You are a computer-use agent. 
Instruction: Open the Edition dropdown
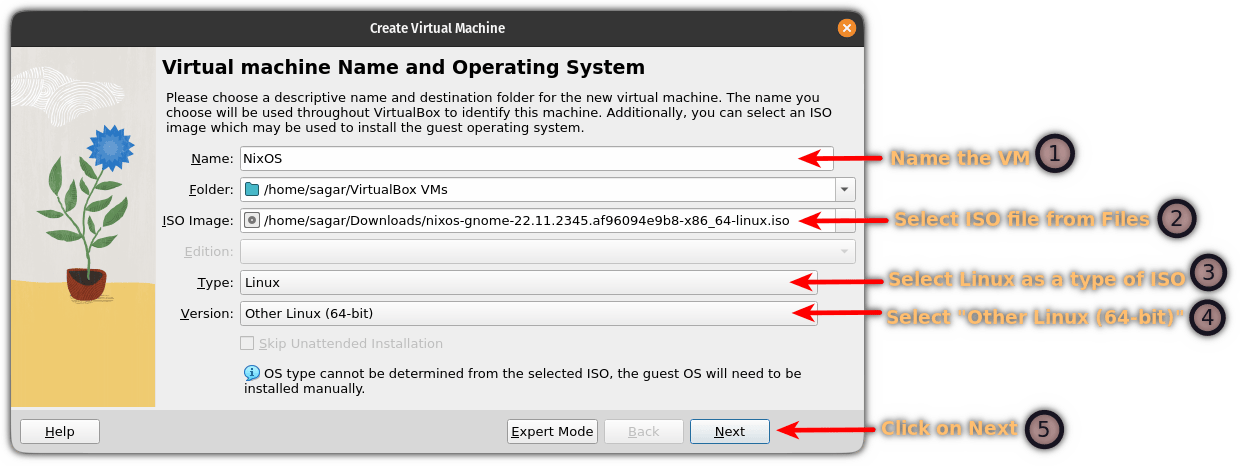click(x=547, y=252)
